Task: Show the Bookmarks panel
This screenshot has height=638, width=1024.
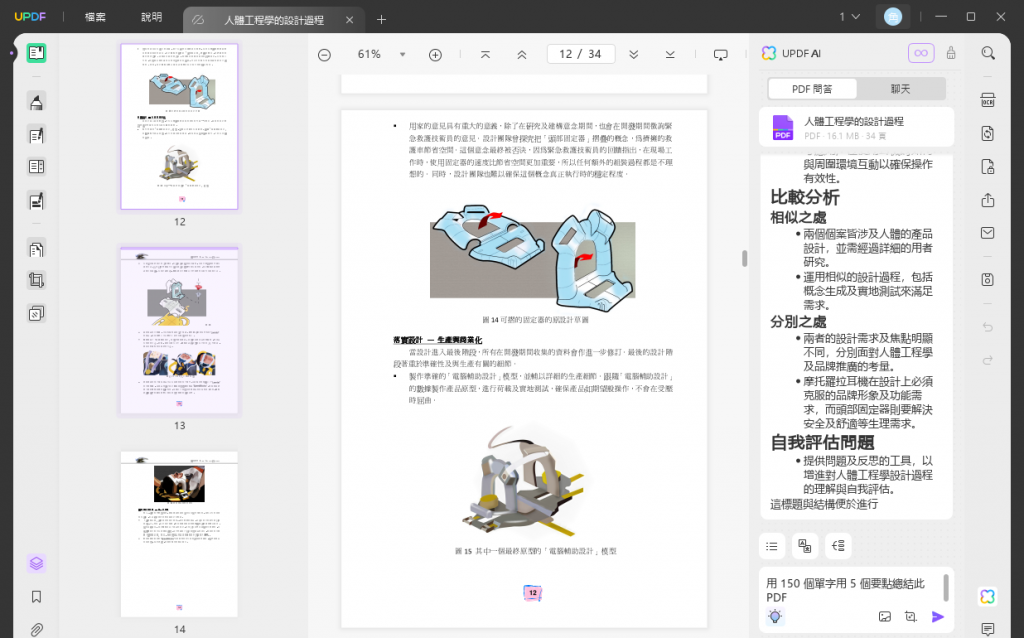Action: tap(36, 597)
